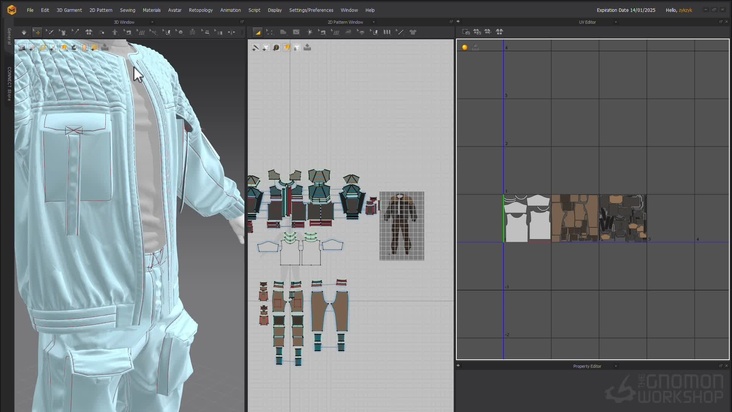The width and height of the screenshot is (732, 412).
Task: Open the 3D Garment menu
Action: point(69,10)
